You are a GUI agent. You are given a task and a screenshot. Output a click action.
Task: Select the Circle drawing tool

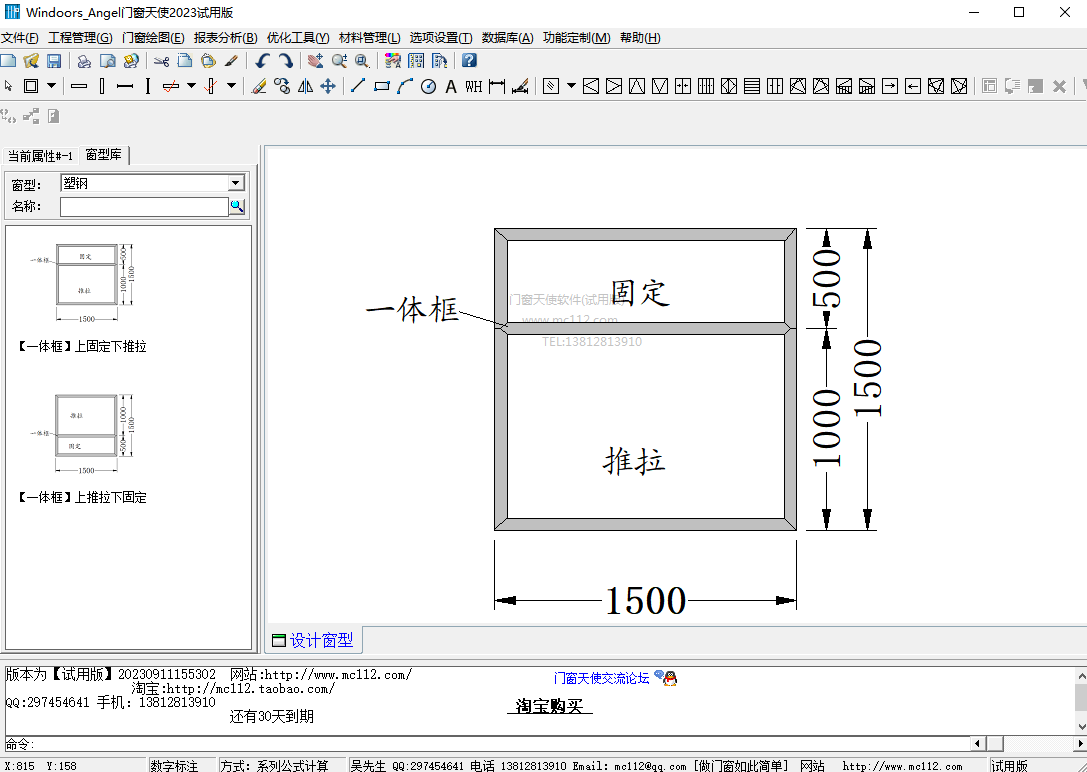pos(428,86)
